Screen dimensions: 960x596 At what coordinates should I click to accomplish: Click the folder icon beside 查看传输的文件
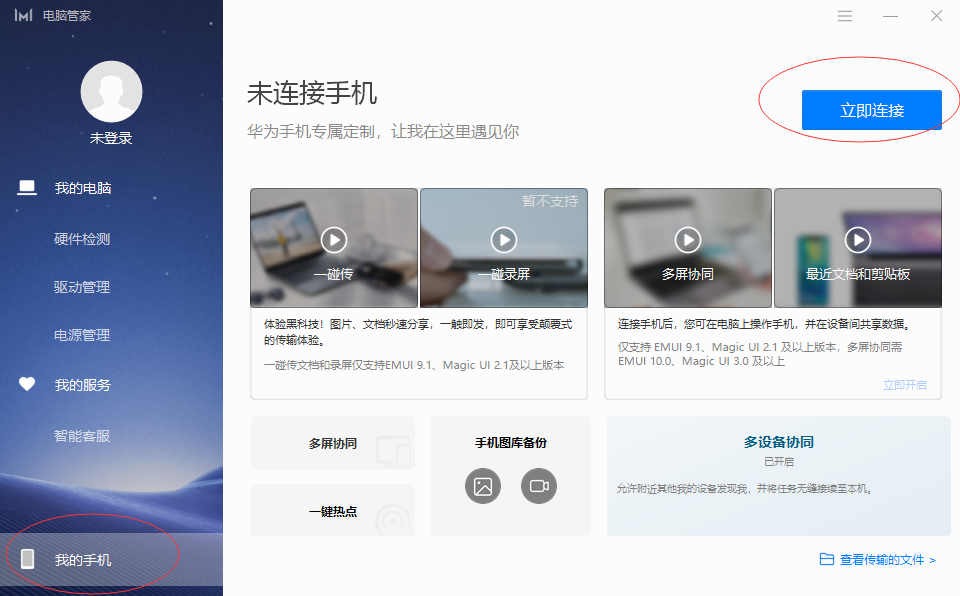point(827,559)
